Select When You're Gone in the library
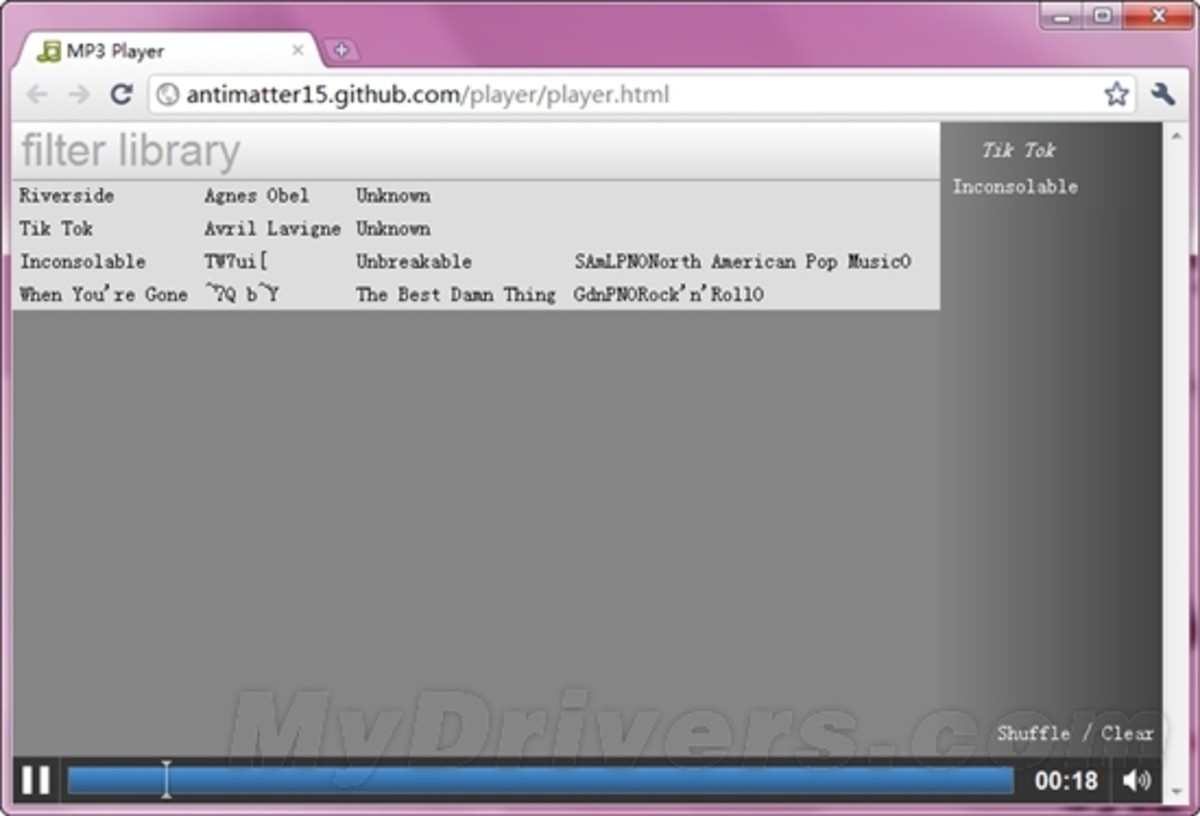This screenshot has width=1200, height=816. coord(103,294)
